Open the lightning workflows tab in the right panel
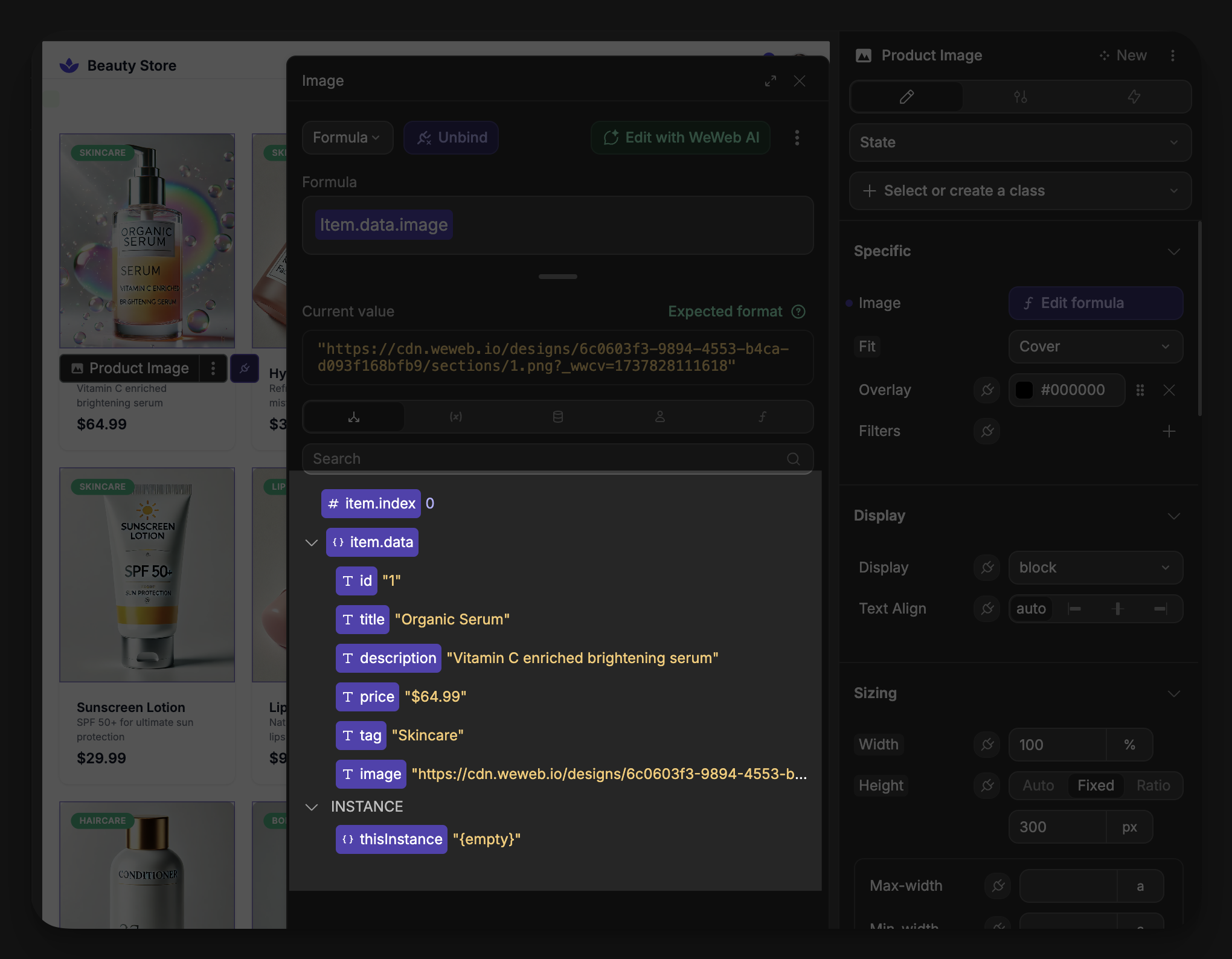The width and height of the screenshot is (1232, 959). 1134,97
